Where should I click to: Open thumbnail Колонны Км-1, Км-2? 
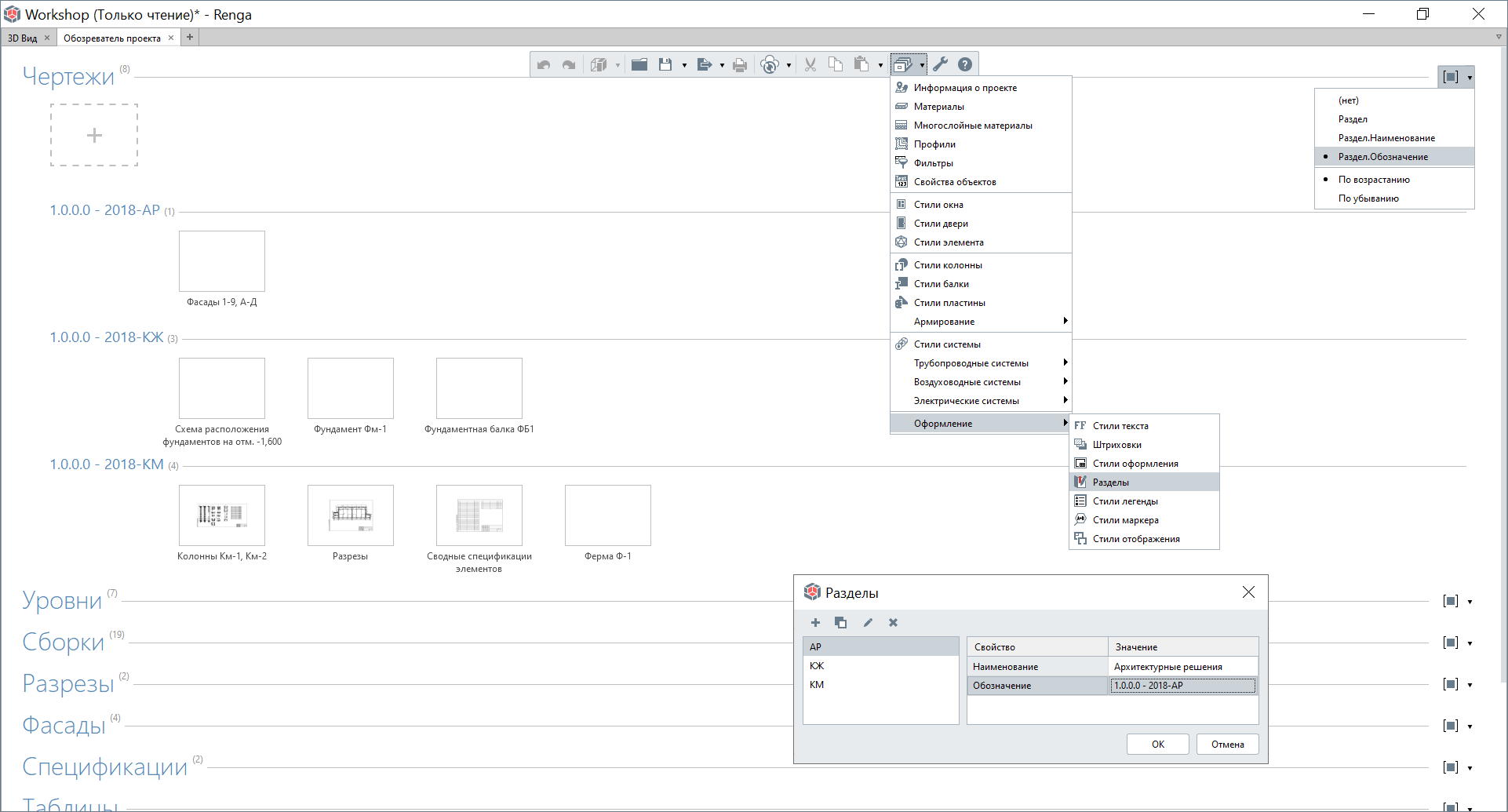click(x=222, y=515)
